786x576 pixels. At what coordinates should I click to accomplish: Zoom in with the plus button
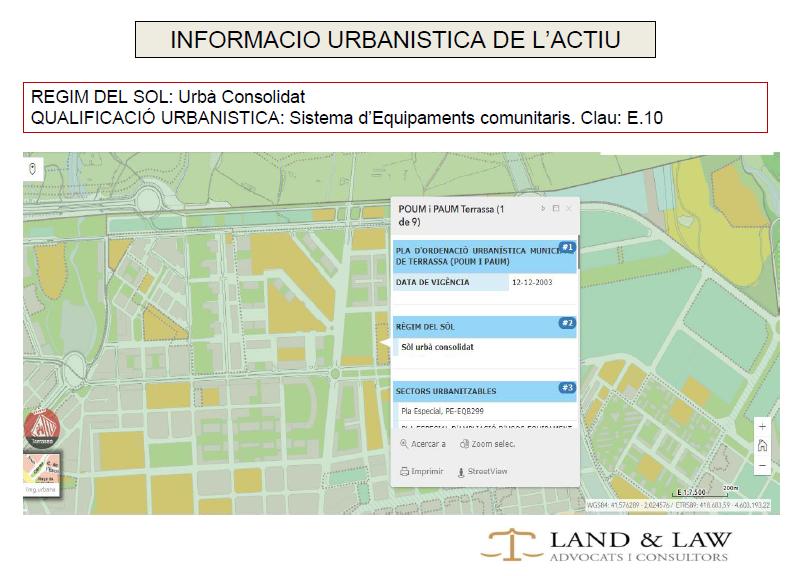coord(762,425)
